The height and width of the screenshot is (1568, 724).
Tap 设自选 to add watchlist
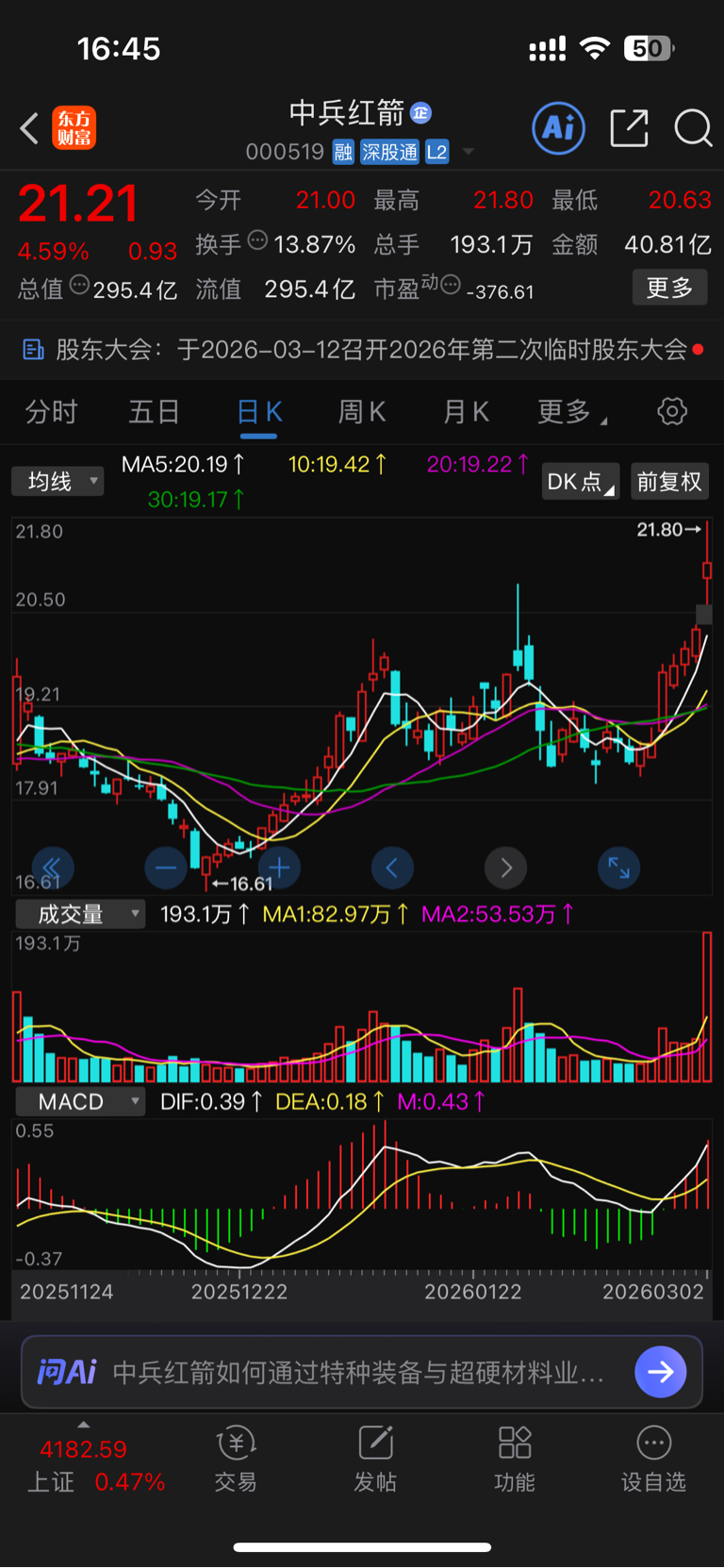tap(653, 1460)
